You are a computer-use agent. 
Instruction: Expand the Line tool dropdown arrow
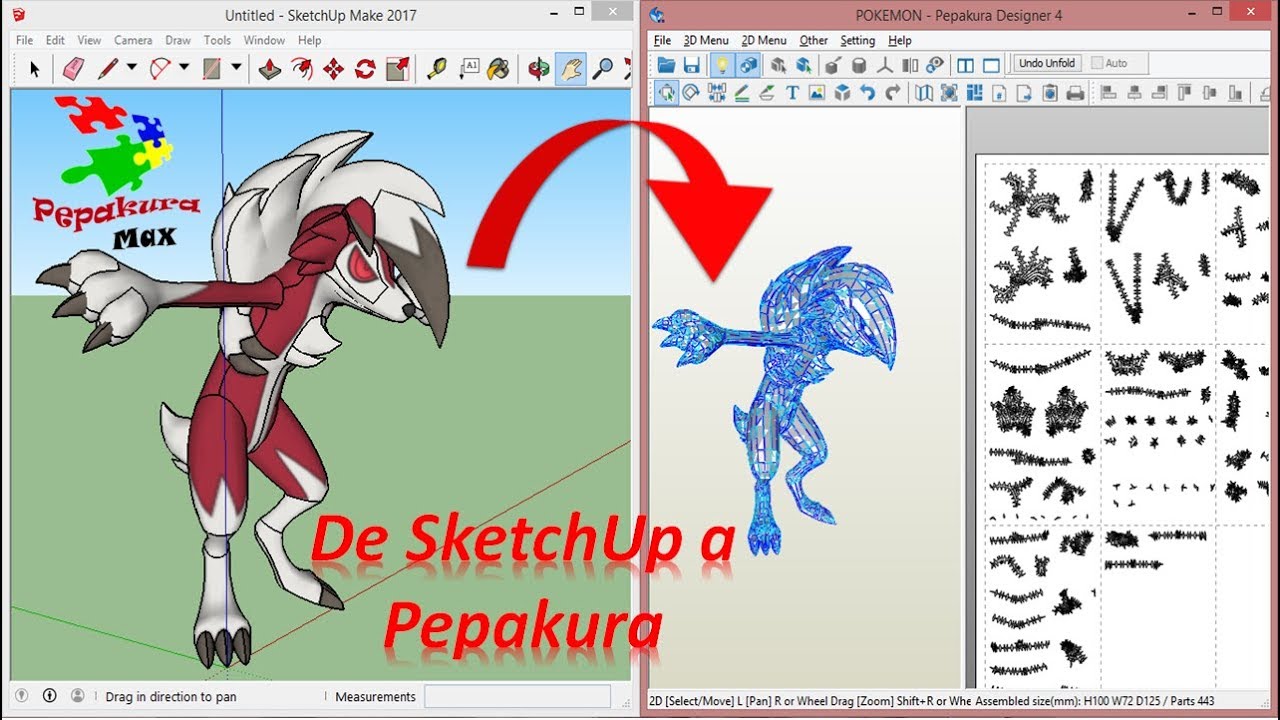click(131, 69)
